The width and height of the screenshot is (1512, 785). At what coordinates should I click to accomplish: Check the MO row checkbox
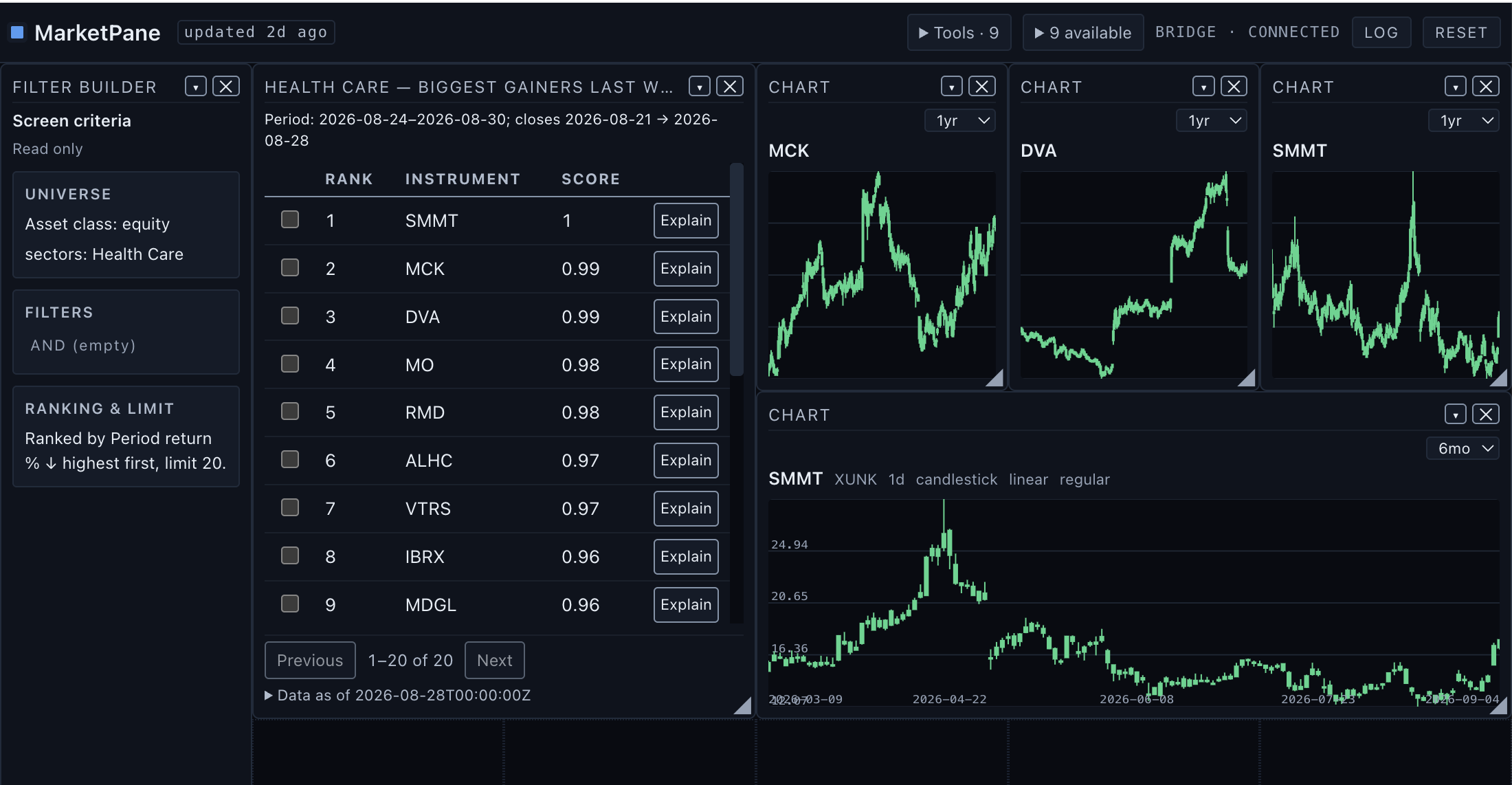[290, 364]
